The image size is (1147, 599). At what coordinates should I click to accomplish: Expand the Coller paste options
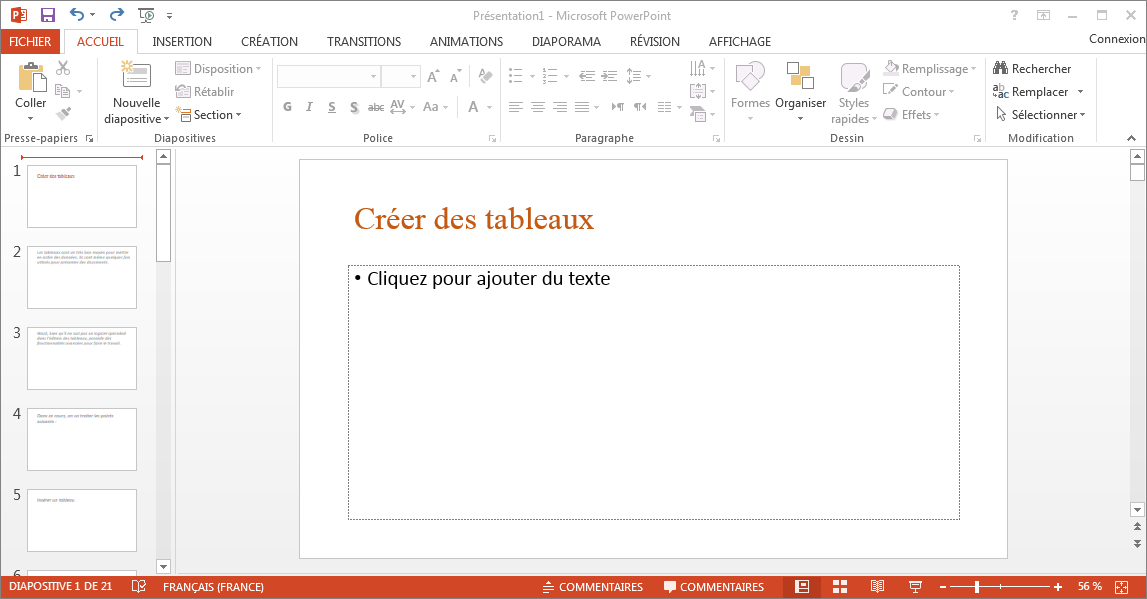(x=30, y=118)
